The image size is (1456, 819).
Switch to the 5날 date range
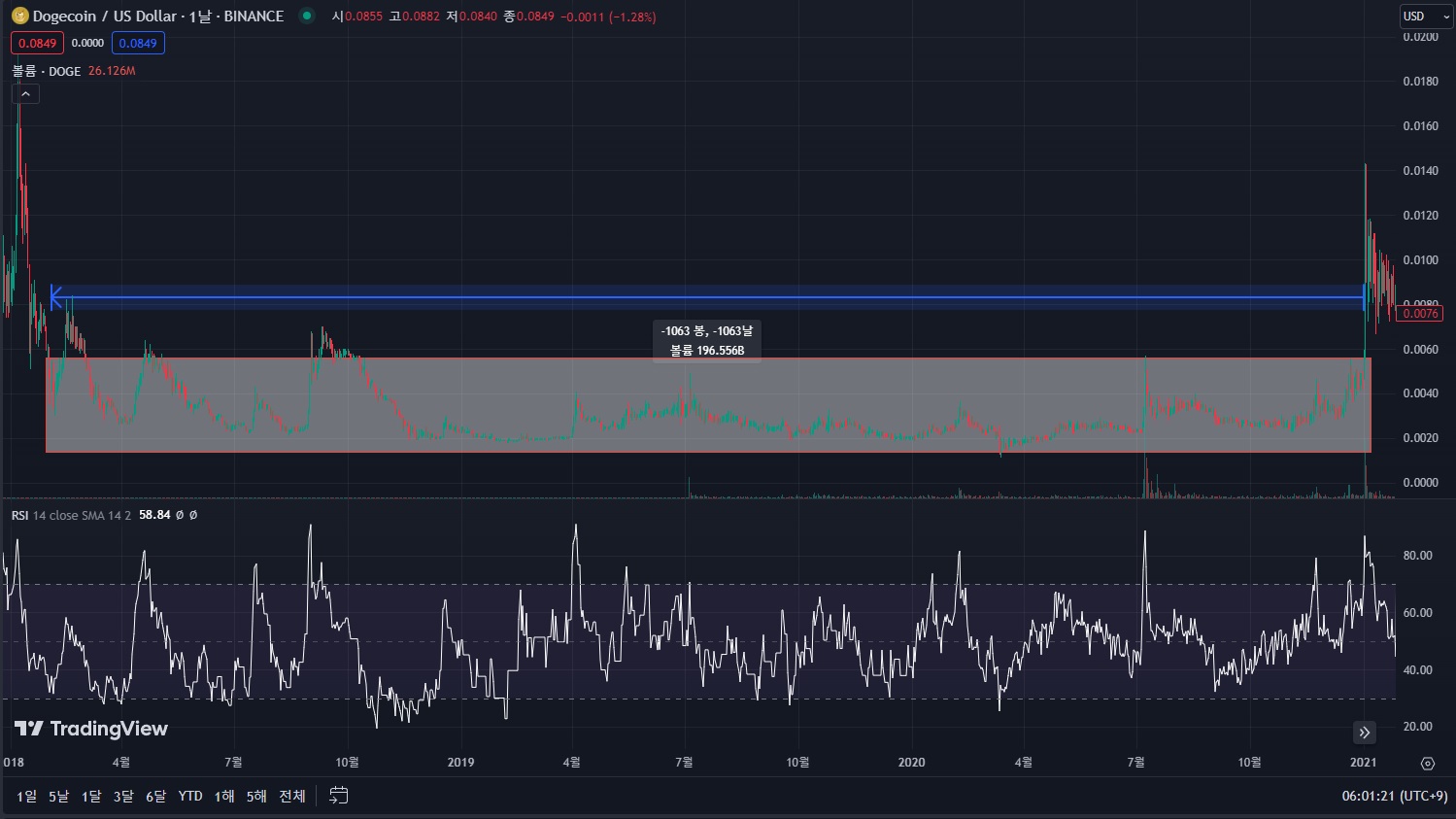click(58, 796)
